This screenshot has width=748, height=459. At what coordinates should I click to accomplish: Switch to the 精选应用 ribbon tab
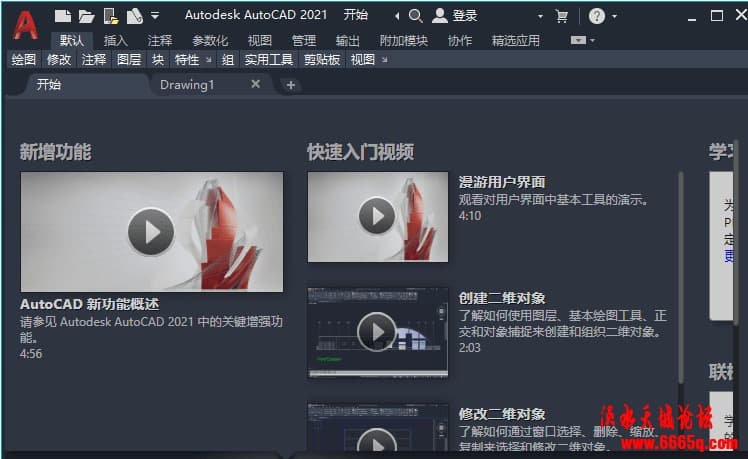[x=516, y=41]
